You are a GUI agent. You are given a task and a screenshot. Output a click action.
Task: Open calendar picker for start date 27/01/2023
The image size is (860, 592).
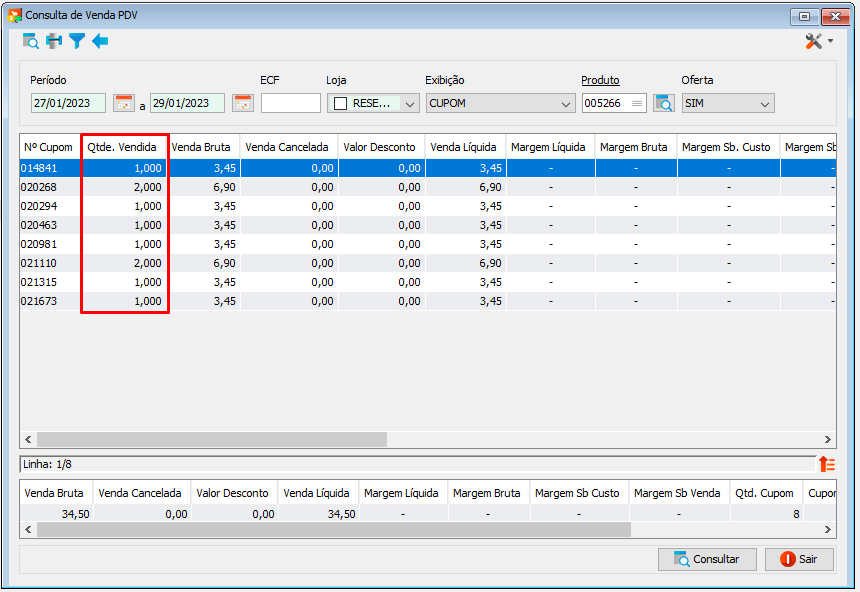click(124, 103)
